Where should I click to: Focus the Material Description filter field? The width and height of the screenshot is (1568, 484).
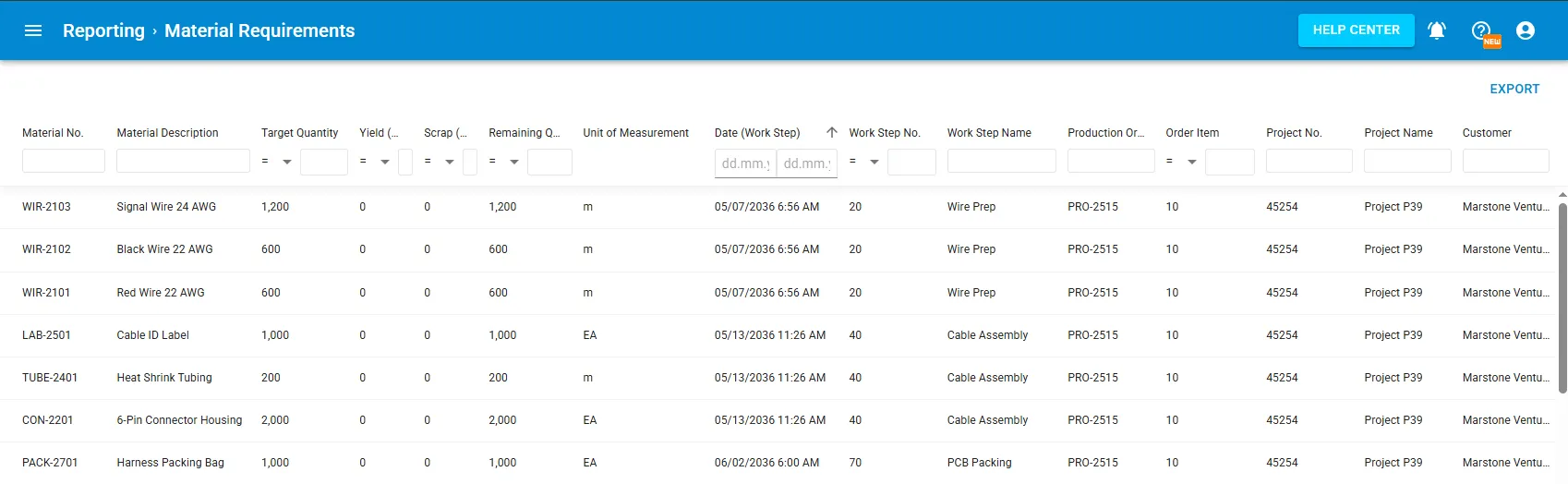[183, 162]
